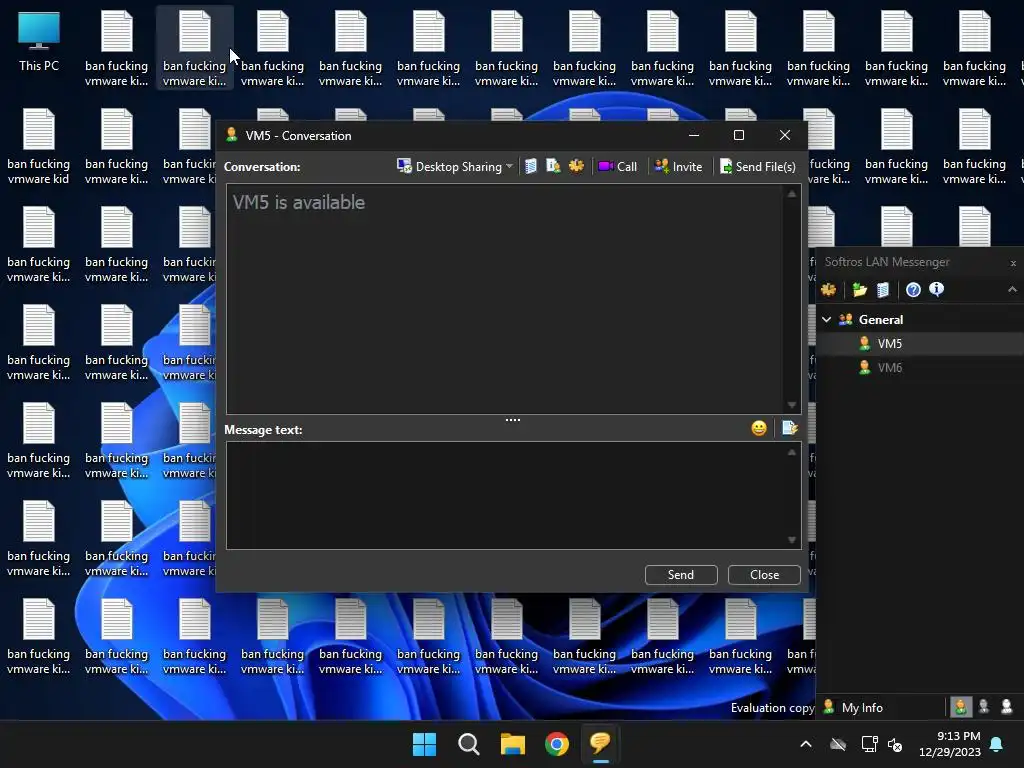
Task: Click the message text scroll down arrow
Action: point(792,539)
